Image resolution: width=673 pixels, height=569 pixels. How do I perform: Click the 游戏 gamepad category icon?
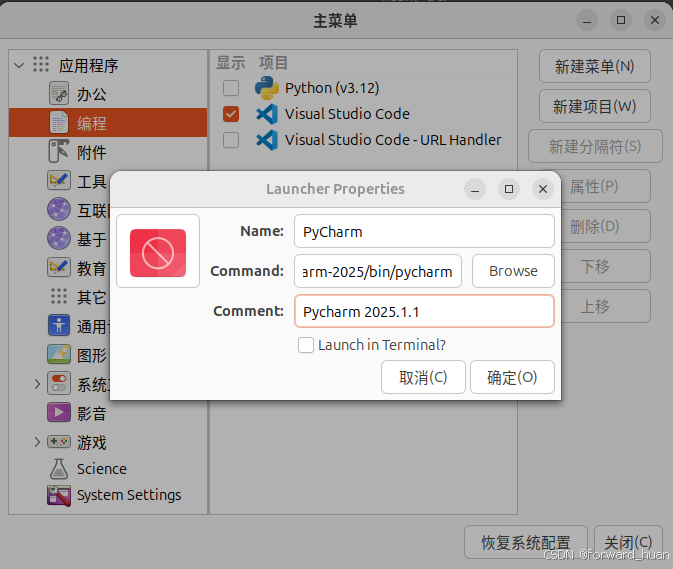click(x=59, y=441)
